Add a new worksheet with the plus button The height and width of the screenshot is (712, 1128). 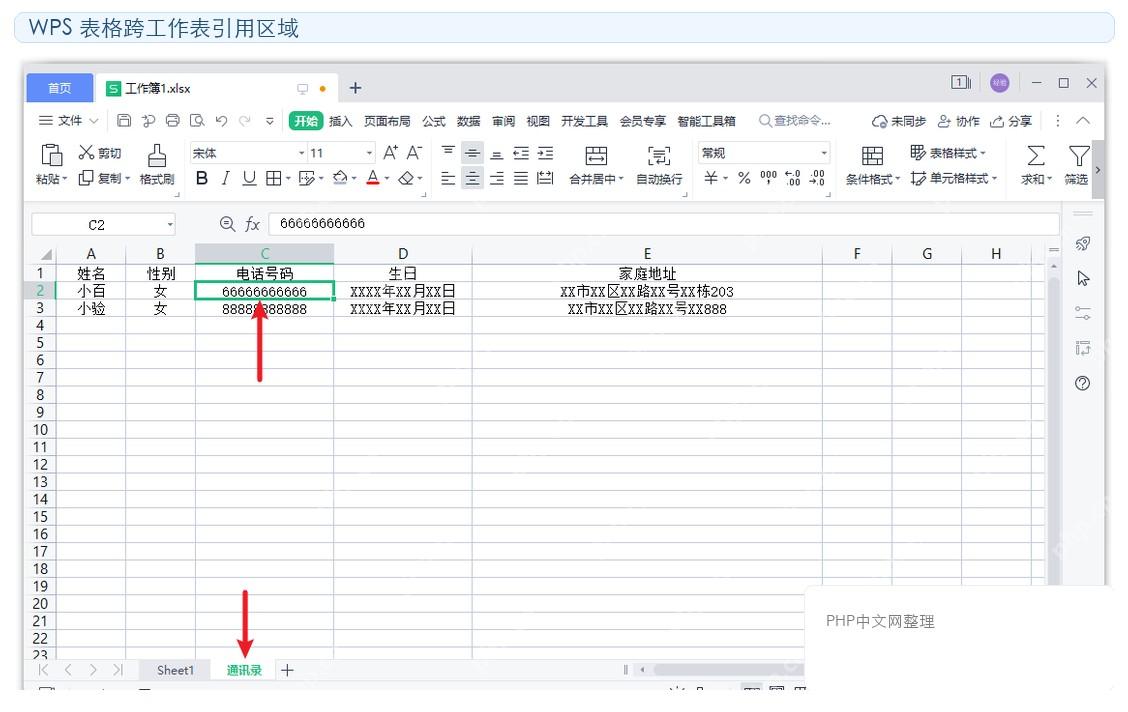[x=287, y=670]
